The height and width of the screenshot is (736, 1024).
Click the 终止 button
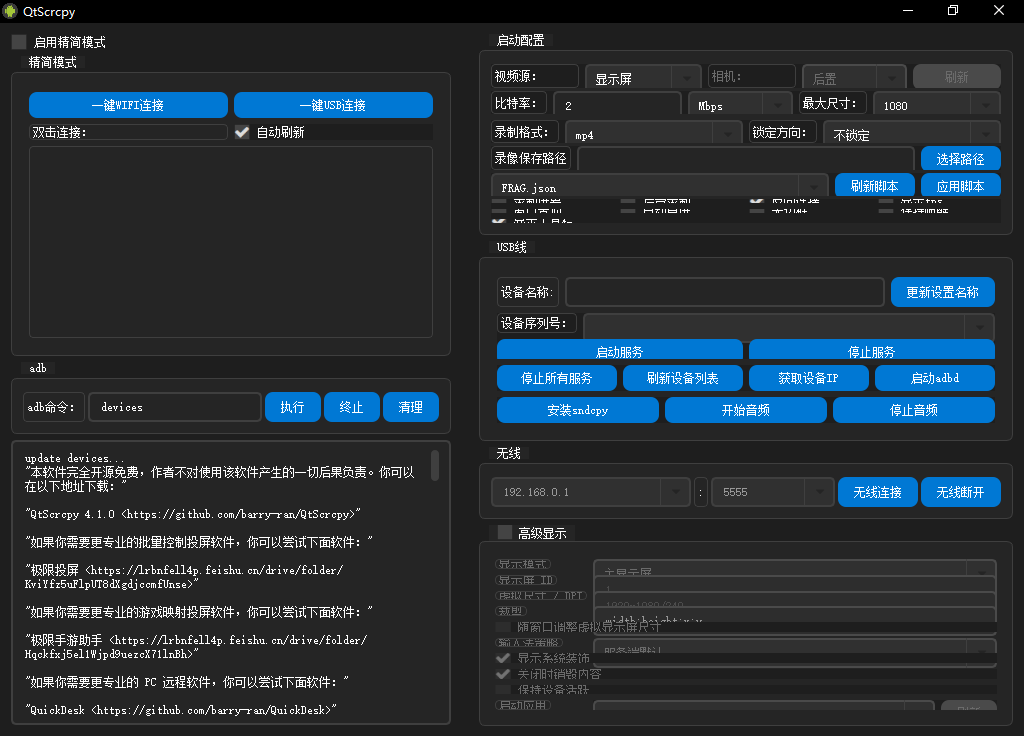(351, 407)
